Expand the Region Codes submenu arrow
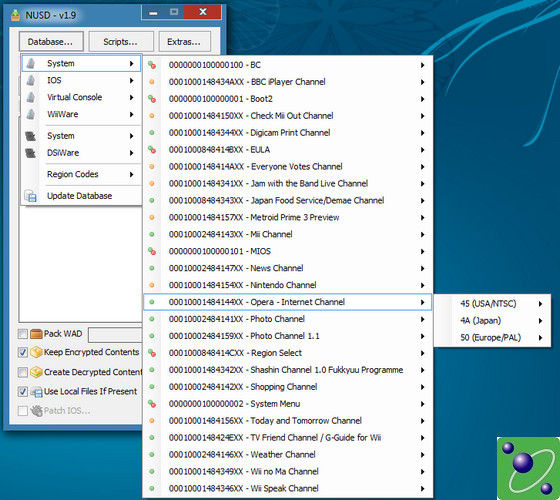 pos(131,174)
